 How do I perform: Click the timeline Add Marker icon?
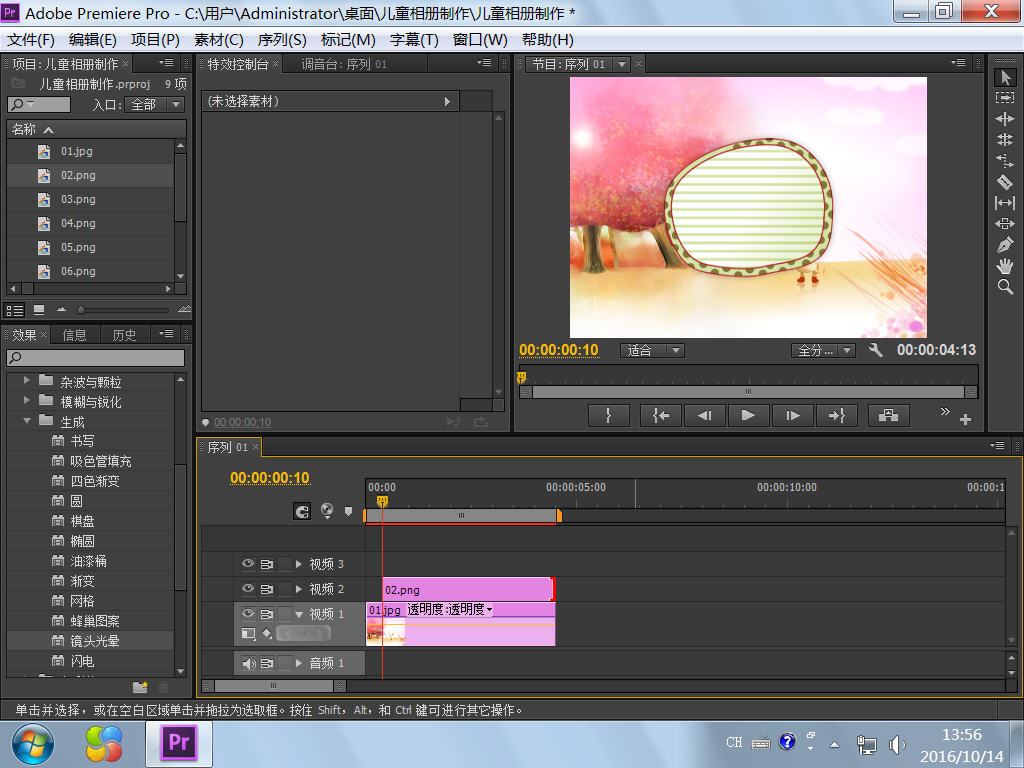pos(348,511)
